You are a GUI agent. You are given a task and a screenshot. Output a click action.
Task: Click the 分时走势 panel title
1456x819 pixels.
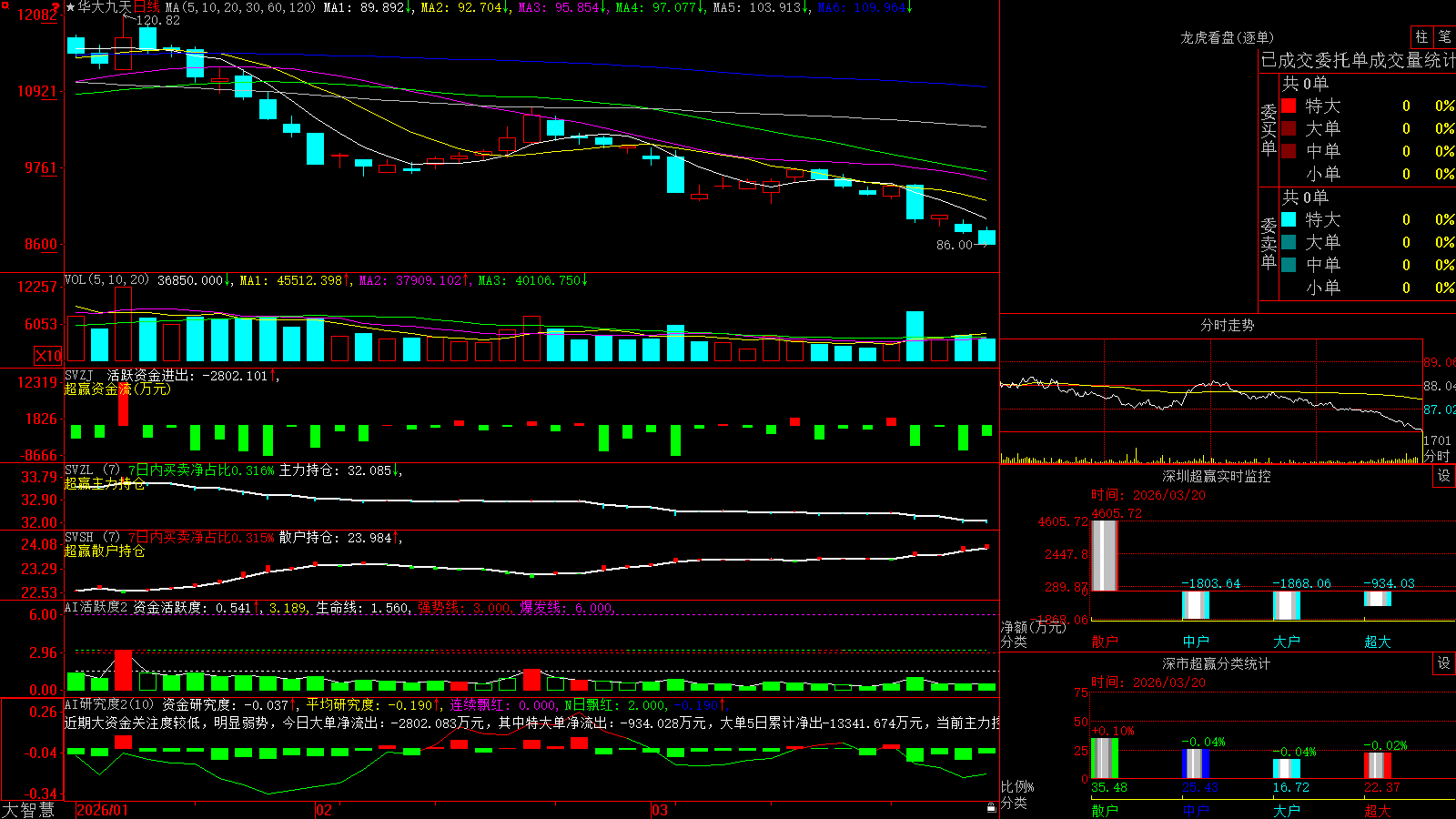[1227, 325]
